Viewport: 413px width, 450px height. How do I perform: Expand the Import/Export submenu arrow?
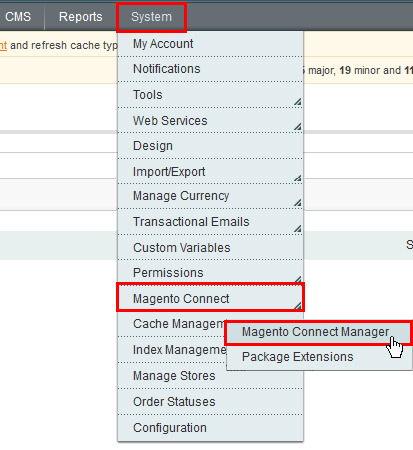[x=298, y=178]
